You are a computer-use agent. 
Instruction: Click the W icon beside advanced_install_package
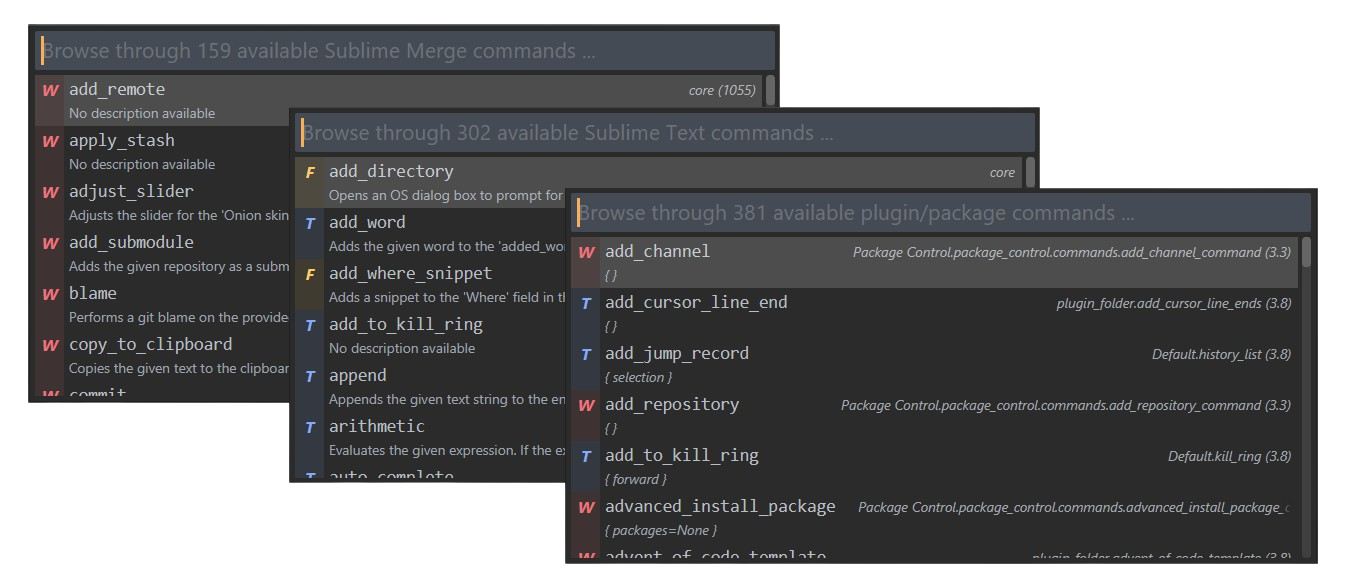(586, 507)
